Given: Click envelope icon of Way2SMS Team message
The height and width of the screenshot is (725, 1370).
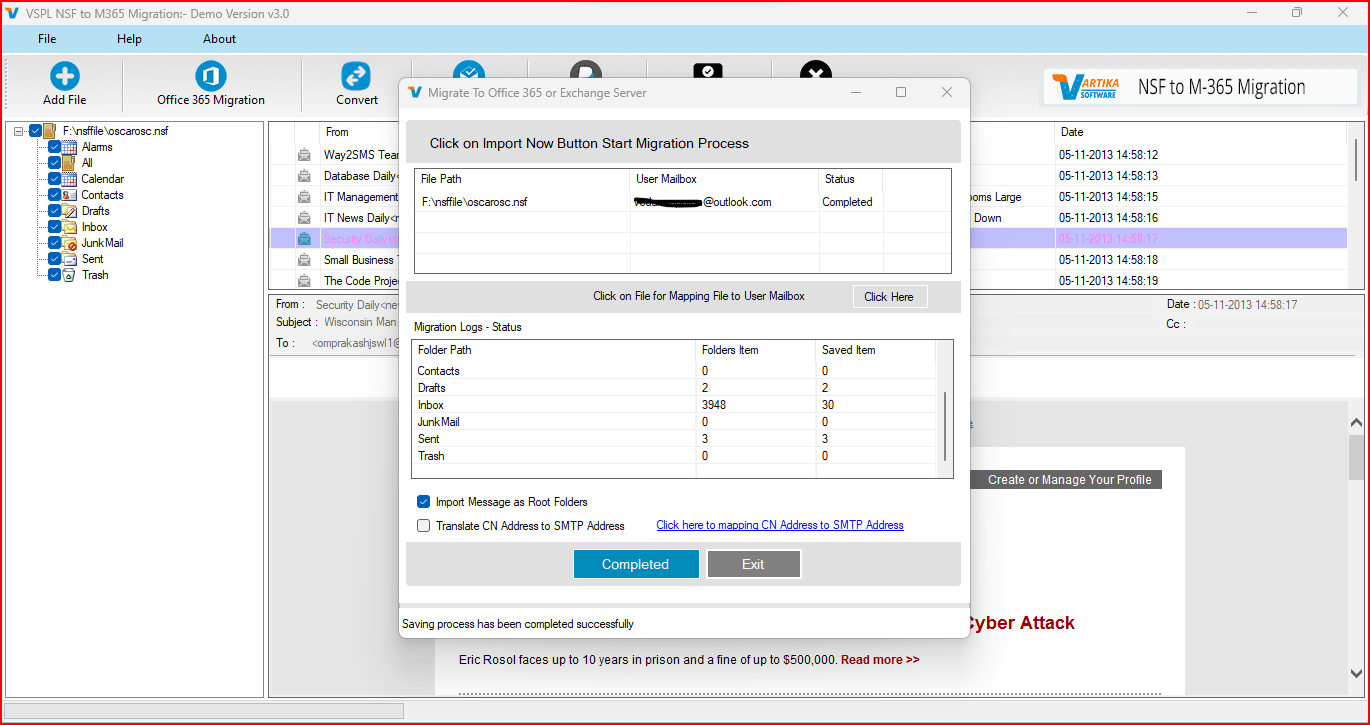Looking at the screenshot, I should (304, 155).
